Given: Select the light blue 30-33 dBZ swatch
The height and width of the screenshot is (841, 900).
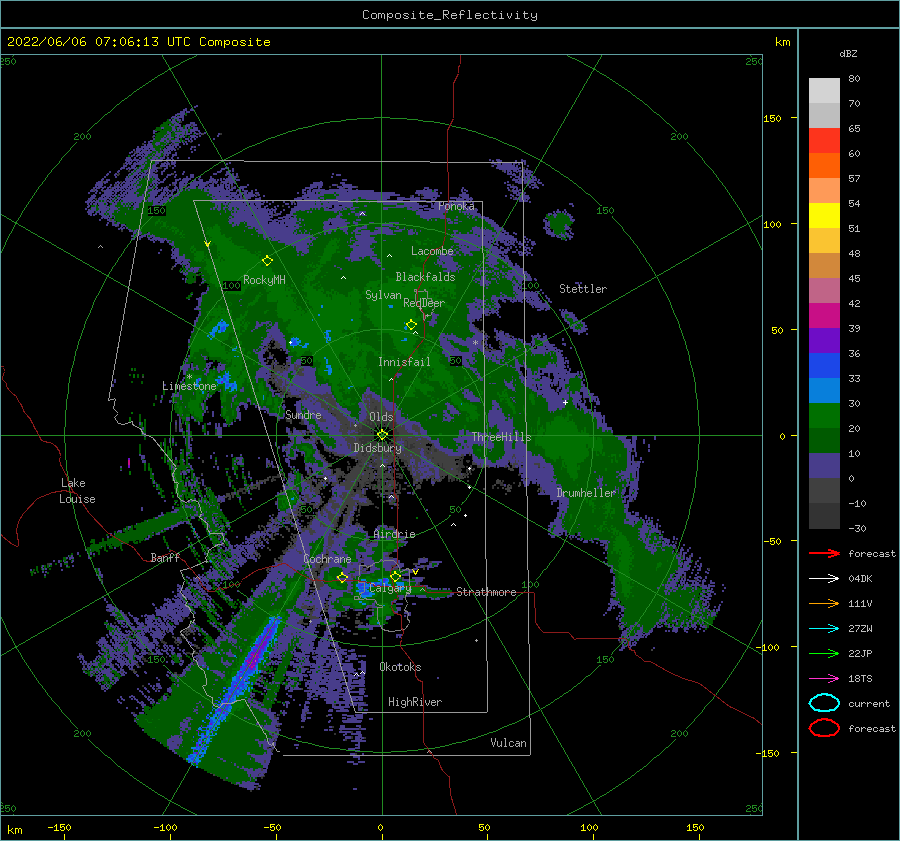Looking at the screenshot, I should coord(824,390).
